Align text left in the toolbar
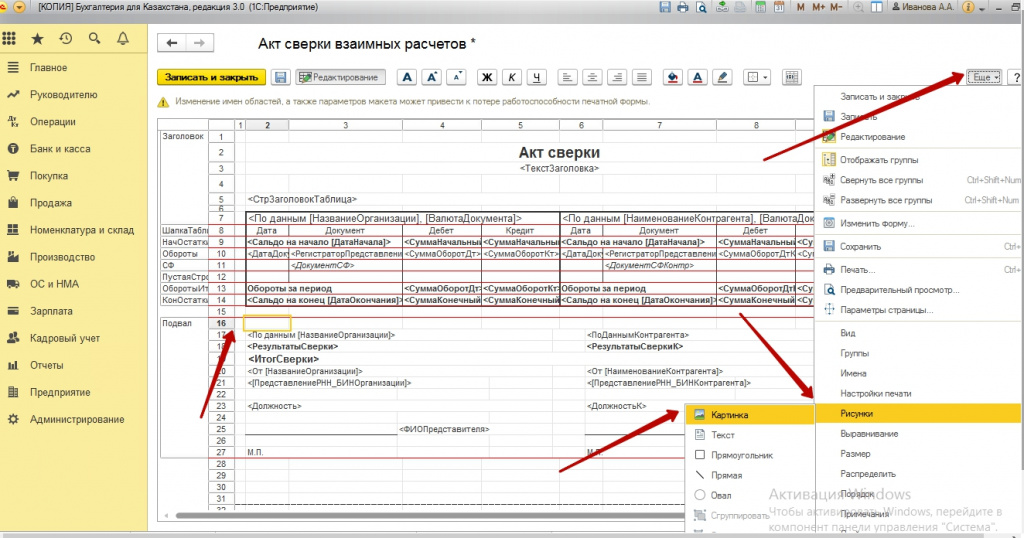Viewport: 1024px width, 538px height. coord(567,77)
